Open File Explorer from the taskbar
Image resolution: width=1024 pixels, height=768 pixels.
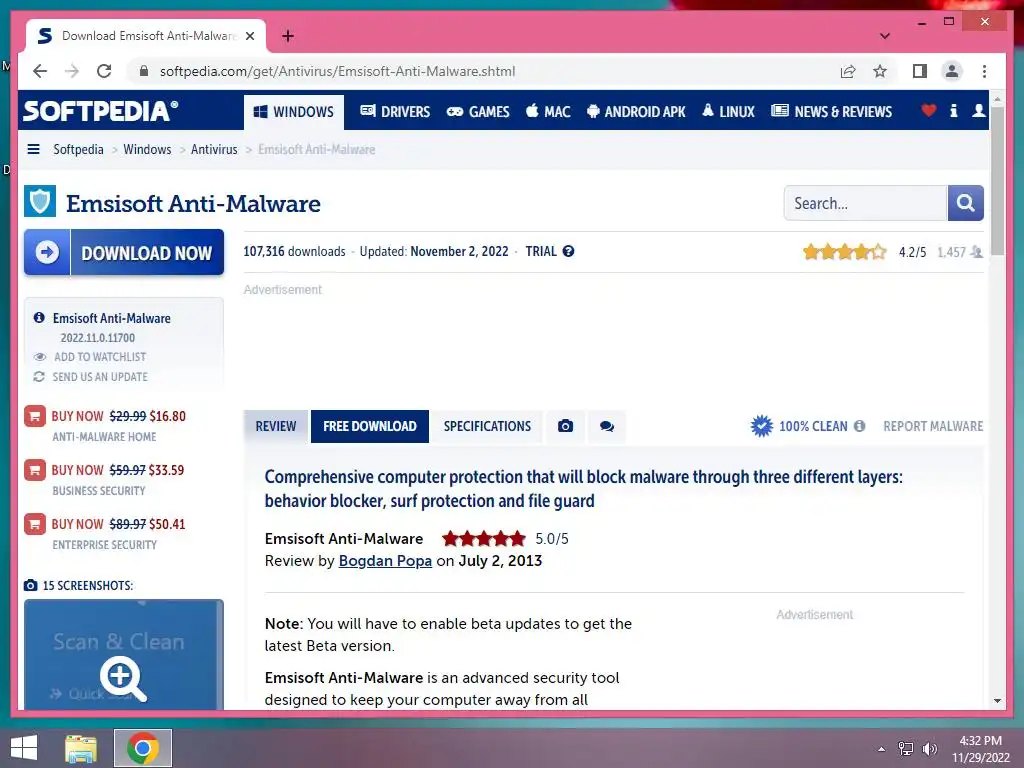(x=81, y=748)
